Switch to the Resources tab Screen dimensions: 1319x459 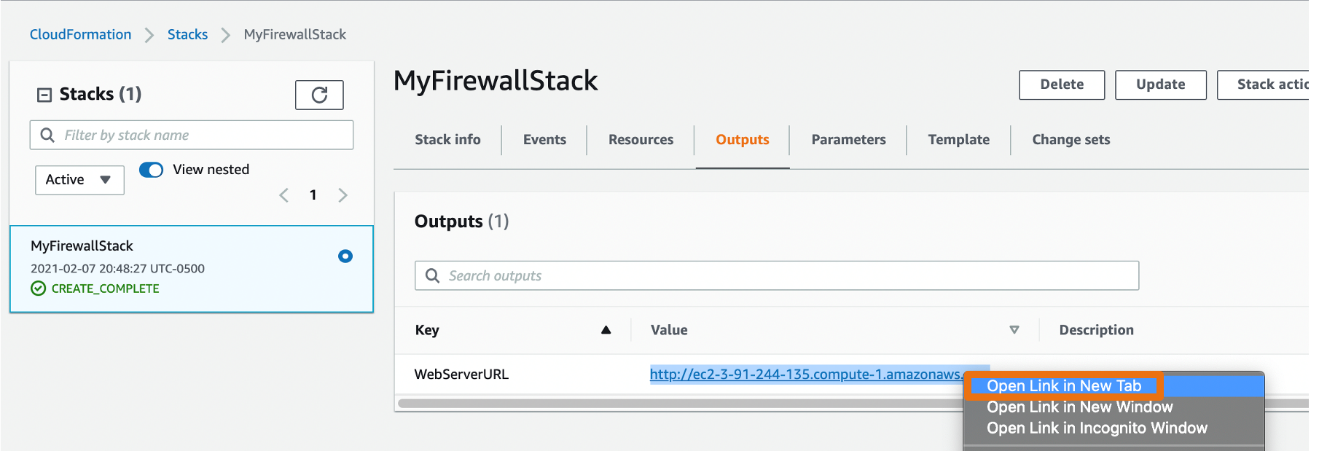[x=641, y=140]
